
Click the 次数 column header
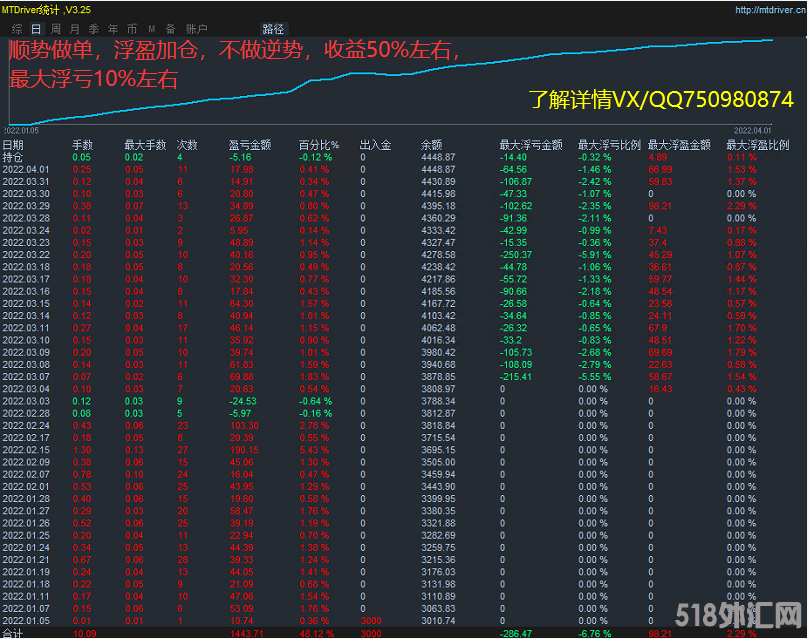pyautogui.click(x=187, y=145)
